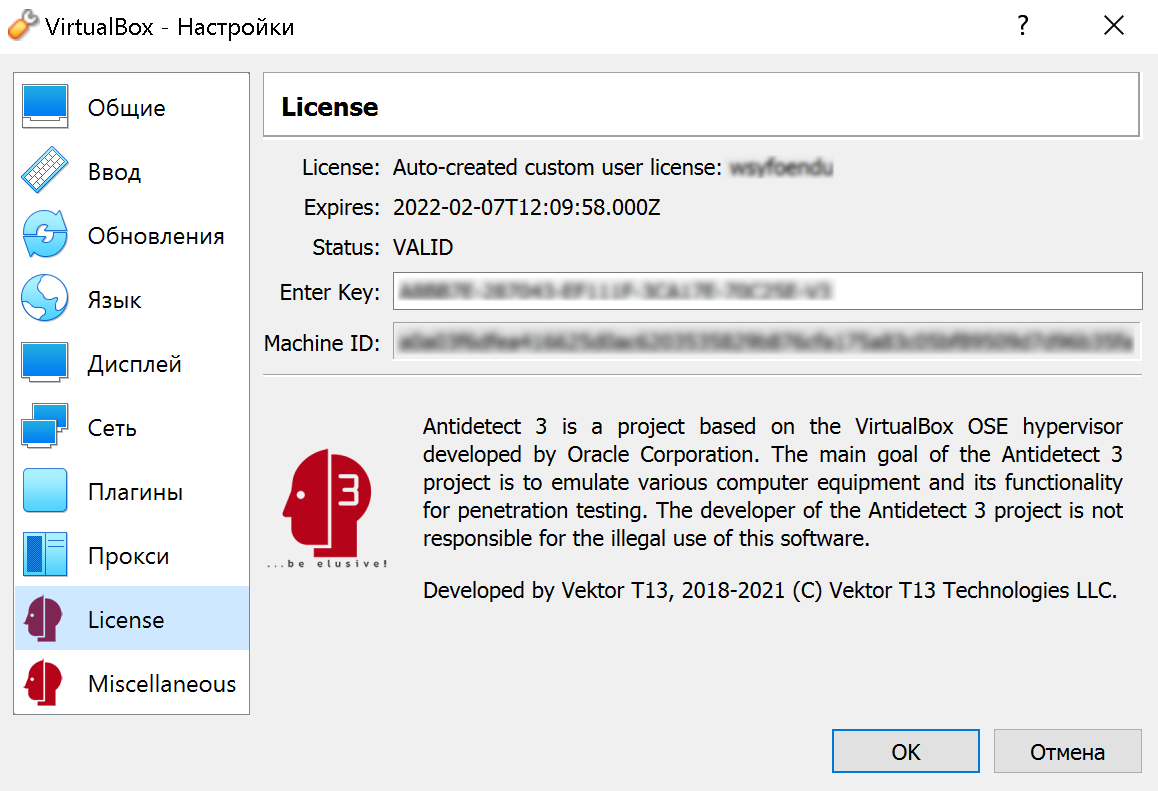Select the License section in sidebar
The height and width of the screenshot is (791, 1158).
tap(132, 619)
